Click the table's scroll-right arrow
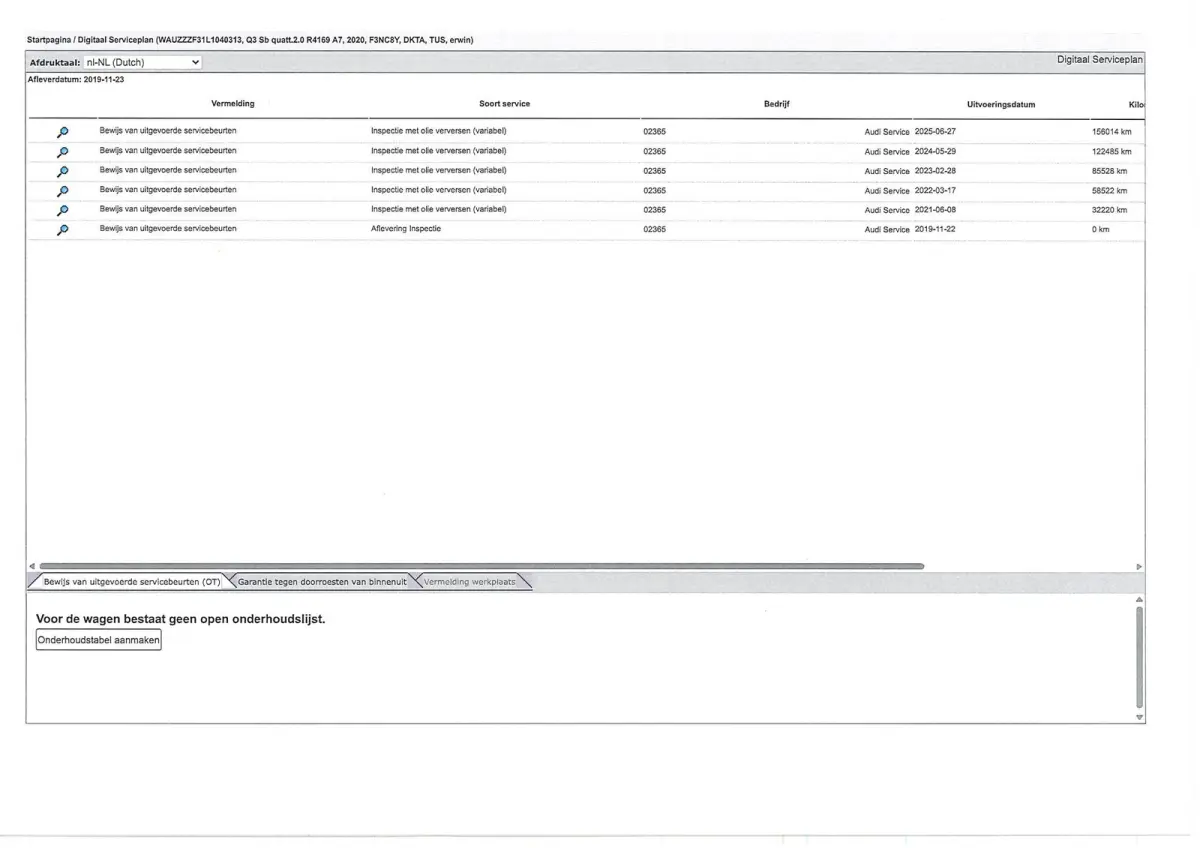This screenshot has height=848, width=1200. pyautogui.click(x=1139, y=566)
